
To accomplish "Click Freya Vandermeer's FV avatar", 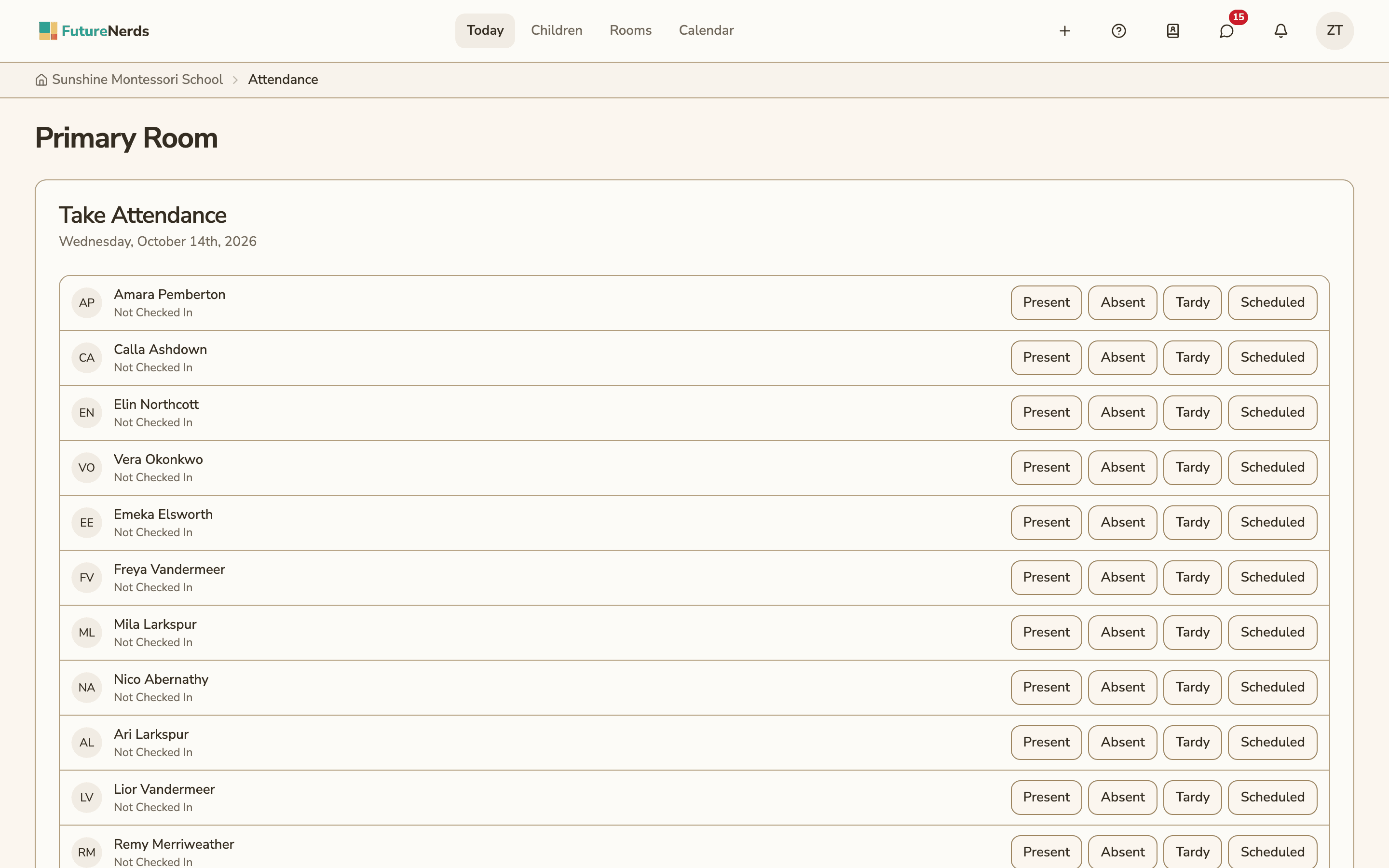I will click(87, 578).
